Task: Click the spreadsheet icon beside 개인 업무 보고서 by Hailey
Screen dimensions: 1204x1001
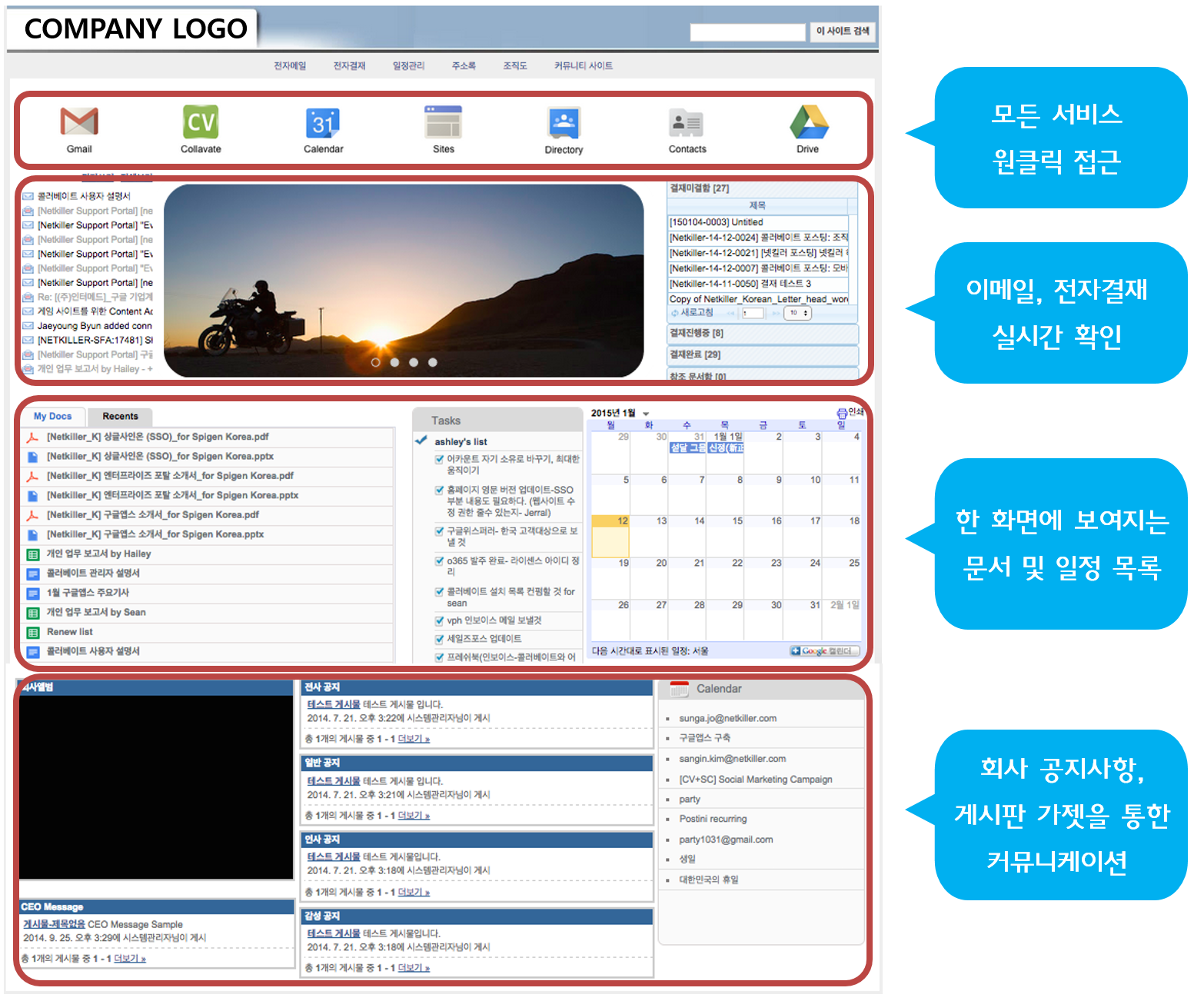Action: 32,554
